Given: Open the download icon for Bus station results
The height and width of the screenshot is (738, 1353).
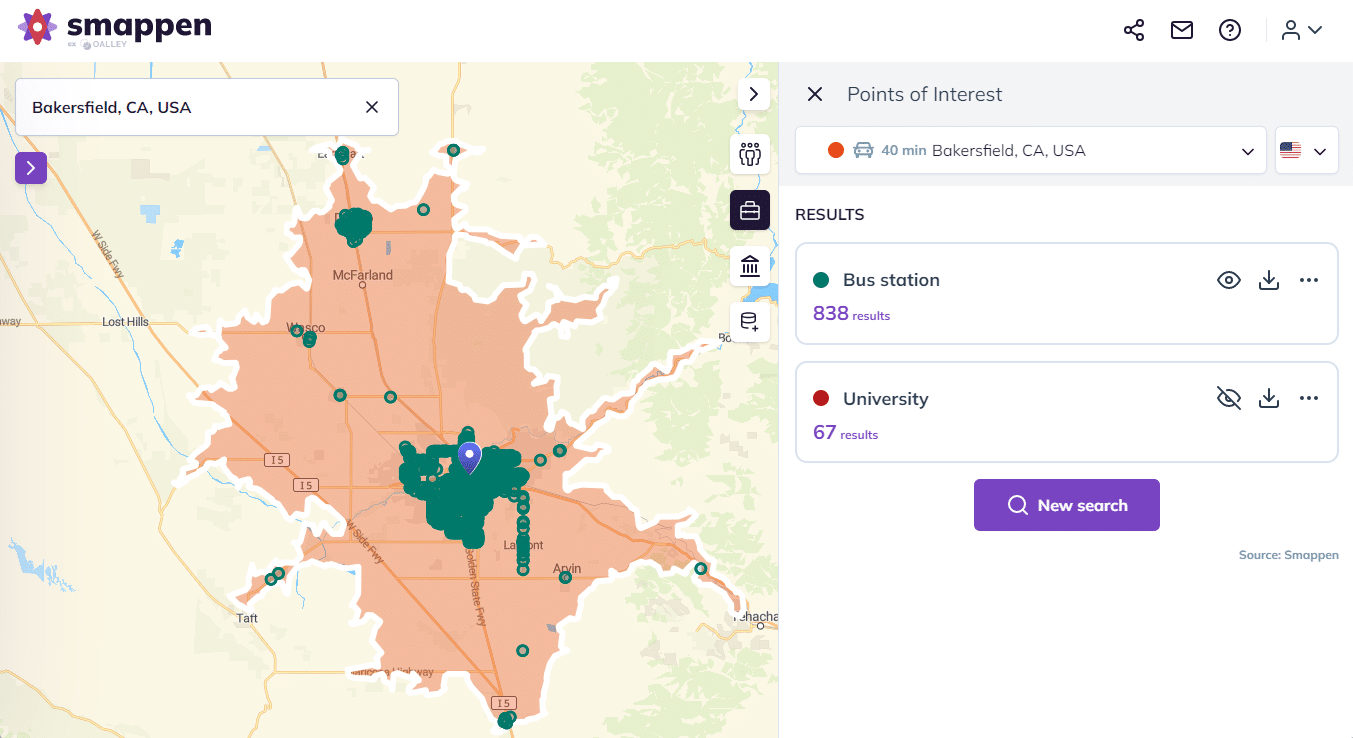Looking at the screenshot, I should tap(1268, 280).
